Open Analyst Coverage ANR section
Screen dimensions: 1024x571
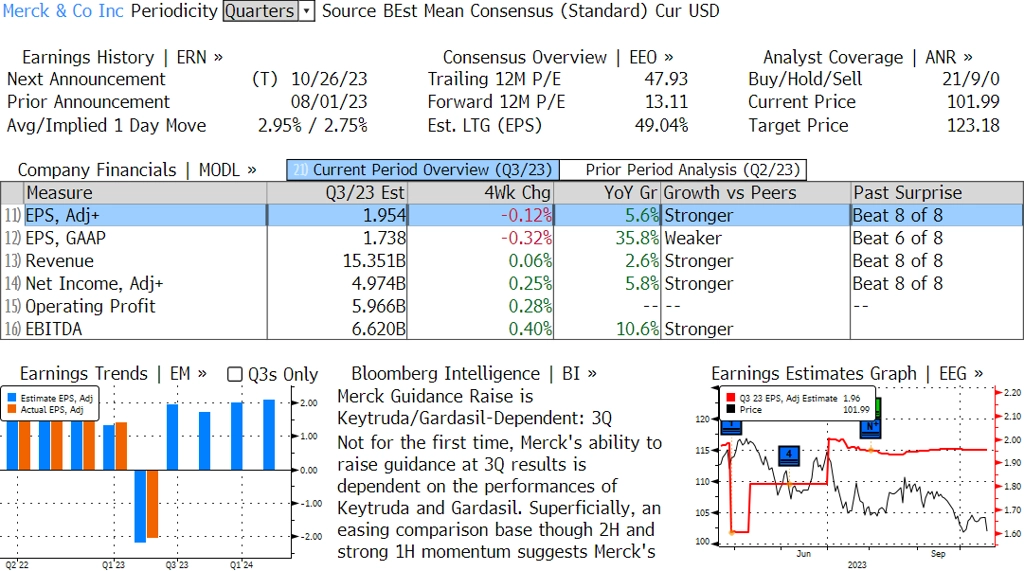(x=867, y=57)
